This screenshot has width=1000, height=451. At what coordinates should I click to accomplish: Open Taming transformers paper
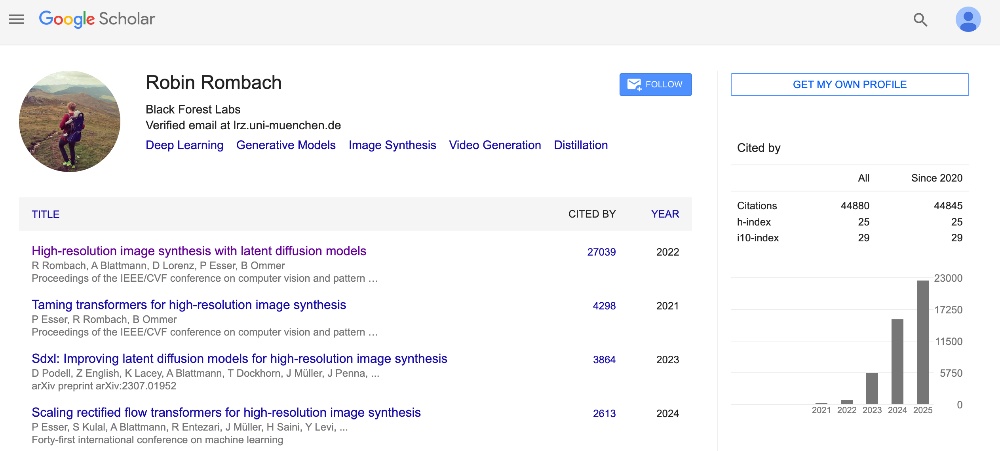[x=189, y=305]
